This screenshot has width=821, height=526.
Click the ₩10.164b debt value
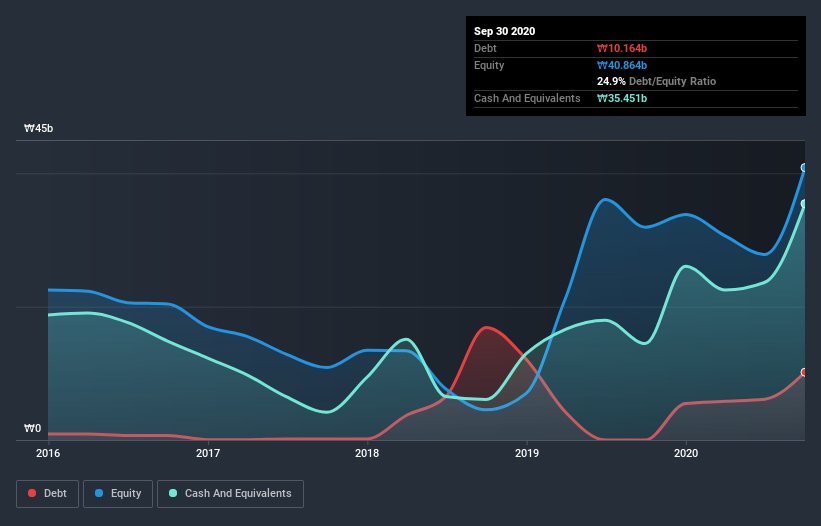coord(622,48)
